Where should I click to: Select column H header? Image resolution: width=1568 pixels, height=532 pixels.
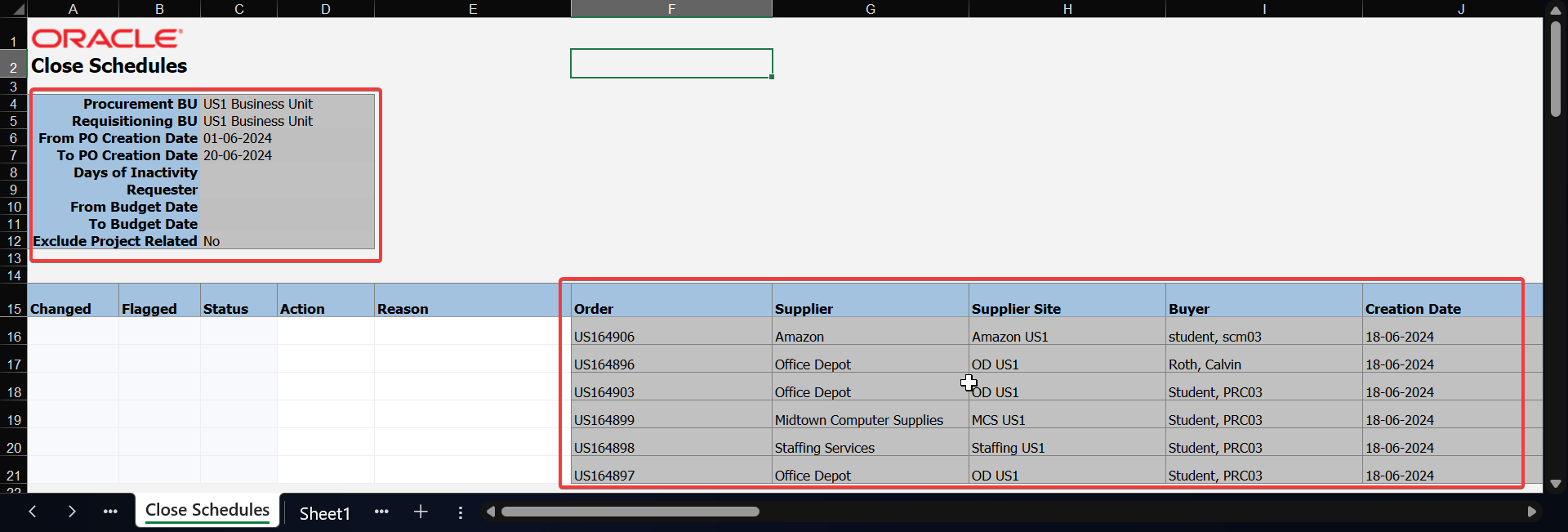(1067, 9)
